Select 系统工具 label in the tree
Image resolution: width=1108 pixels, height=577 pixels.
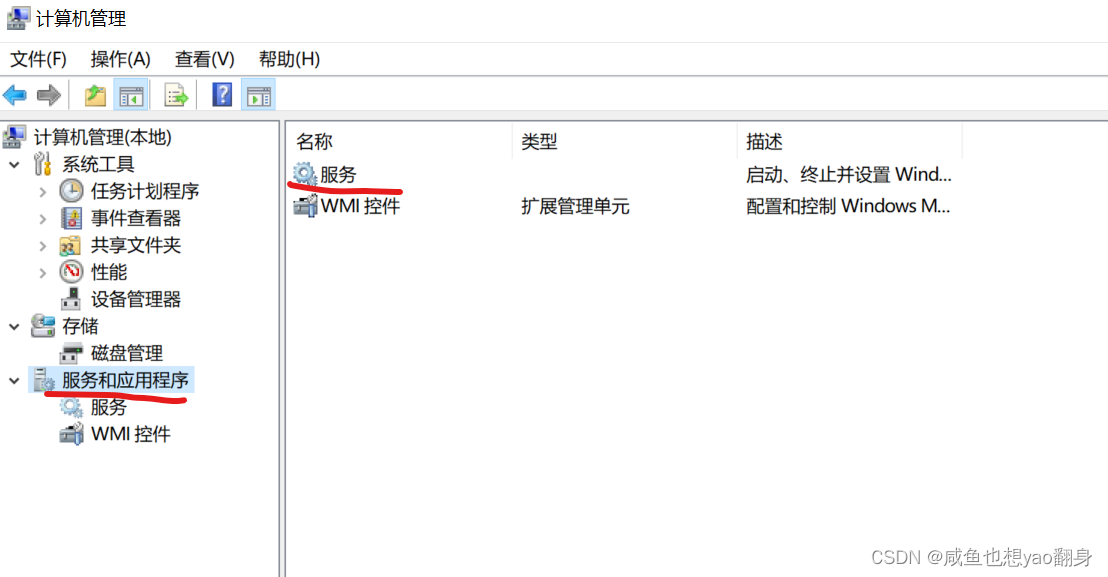[x=98, y=164]
